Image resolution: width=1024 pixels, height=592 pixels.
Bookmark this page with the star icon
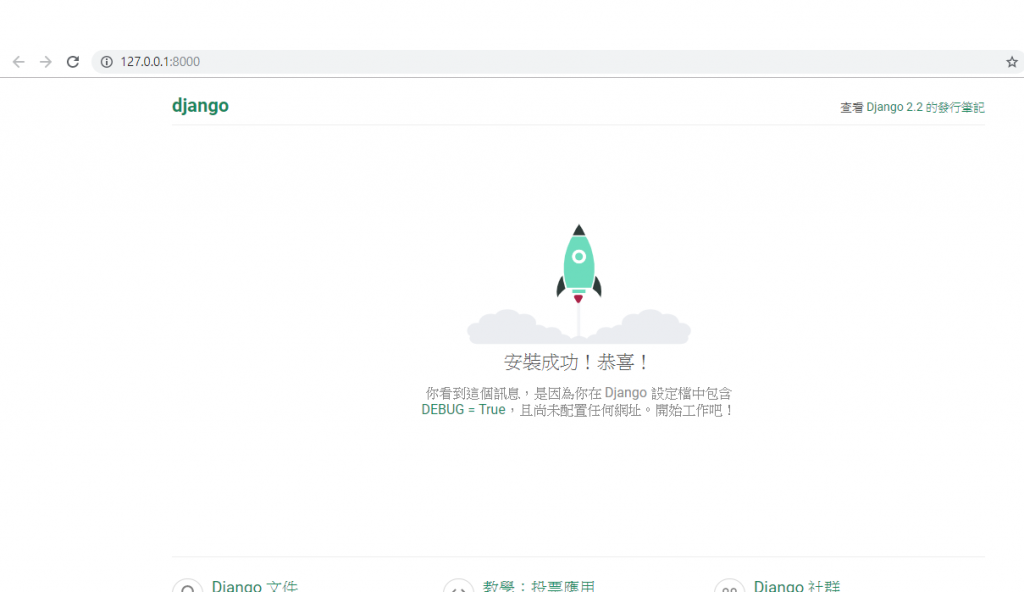[x=1012, y=61]
